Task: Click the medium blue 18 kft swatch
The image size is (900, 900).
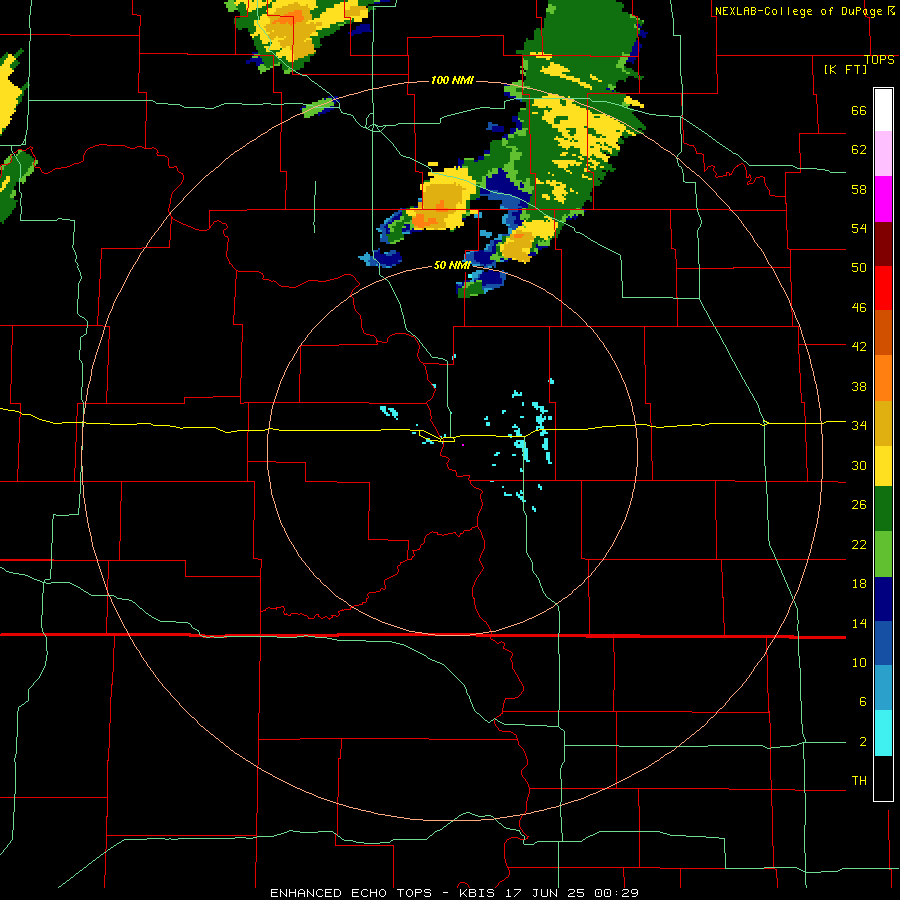Action: tap(883, 643)
